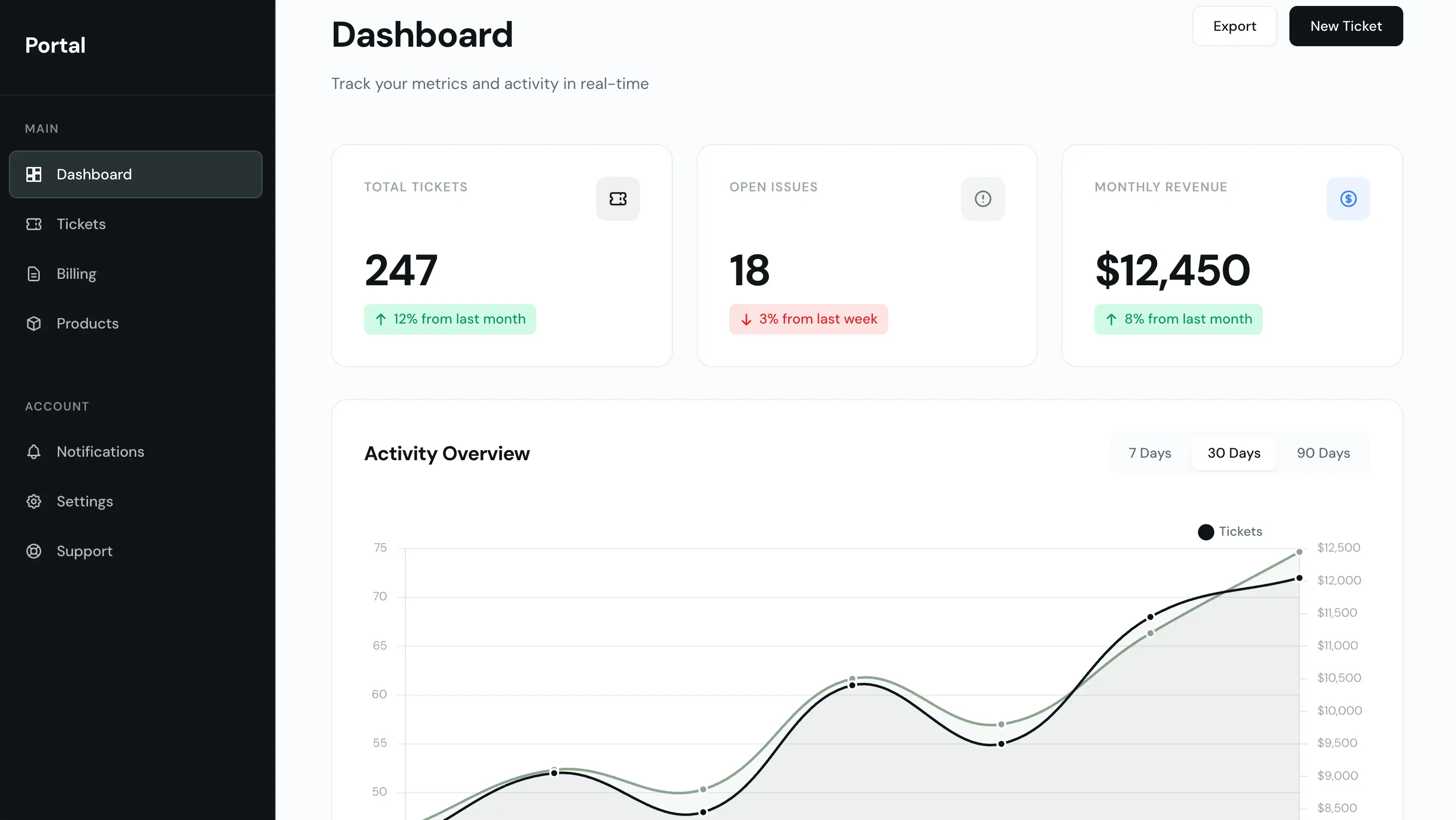Click the Support lifebuoy icon
The height and width of the screenshot is (820, 1456).
(34, 551)
